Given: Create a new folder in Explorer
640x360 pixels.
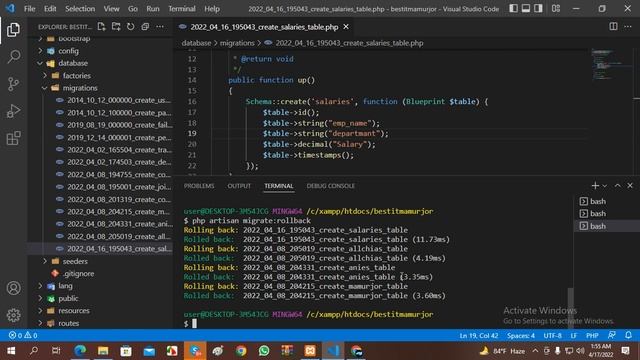Looking at the screenshot, I should (x=116, y=27).
